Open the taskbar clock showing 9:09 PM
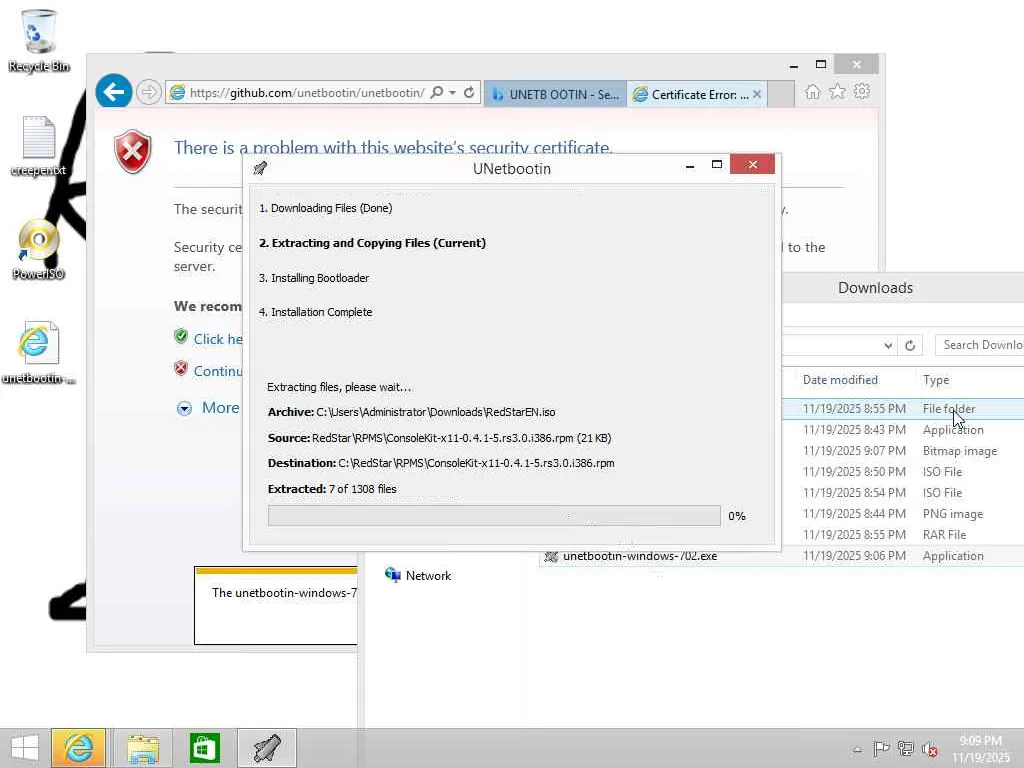1024x768 pixels. (981, 749)
